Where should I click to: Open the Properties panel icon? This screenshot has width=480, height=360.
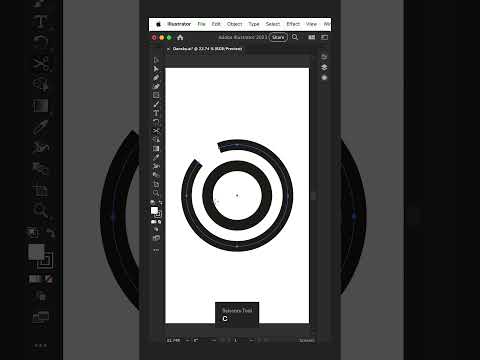click(324, 57)
